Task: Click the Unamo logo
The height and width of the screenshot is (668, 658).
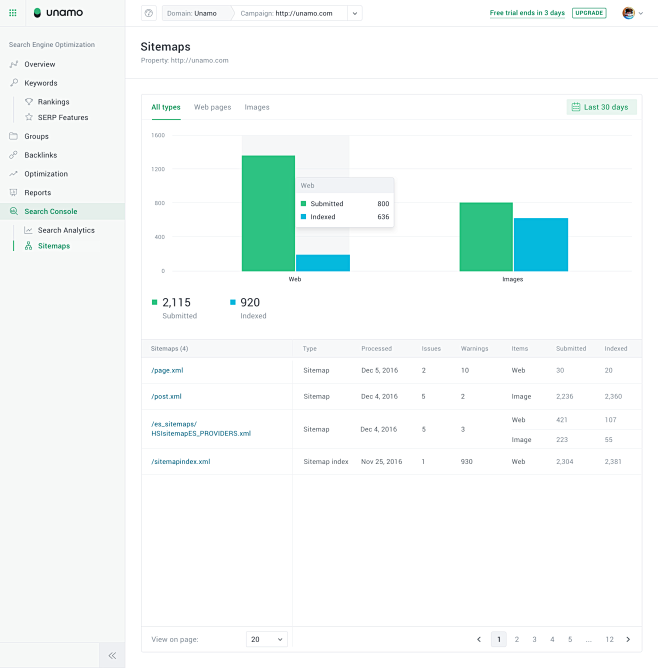Action: point(58,13)
